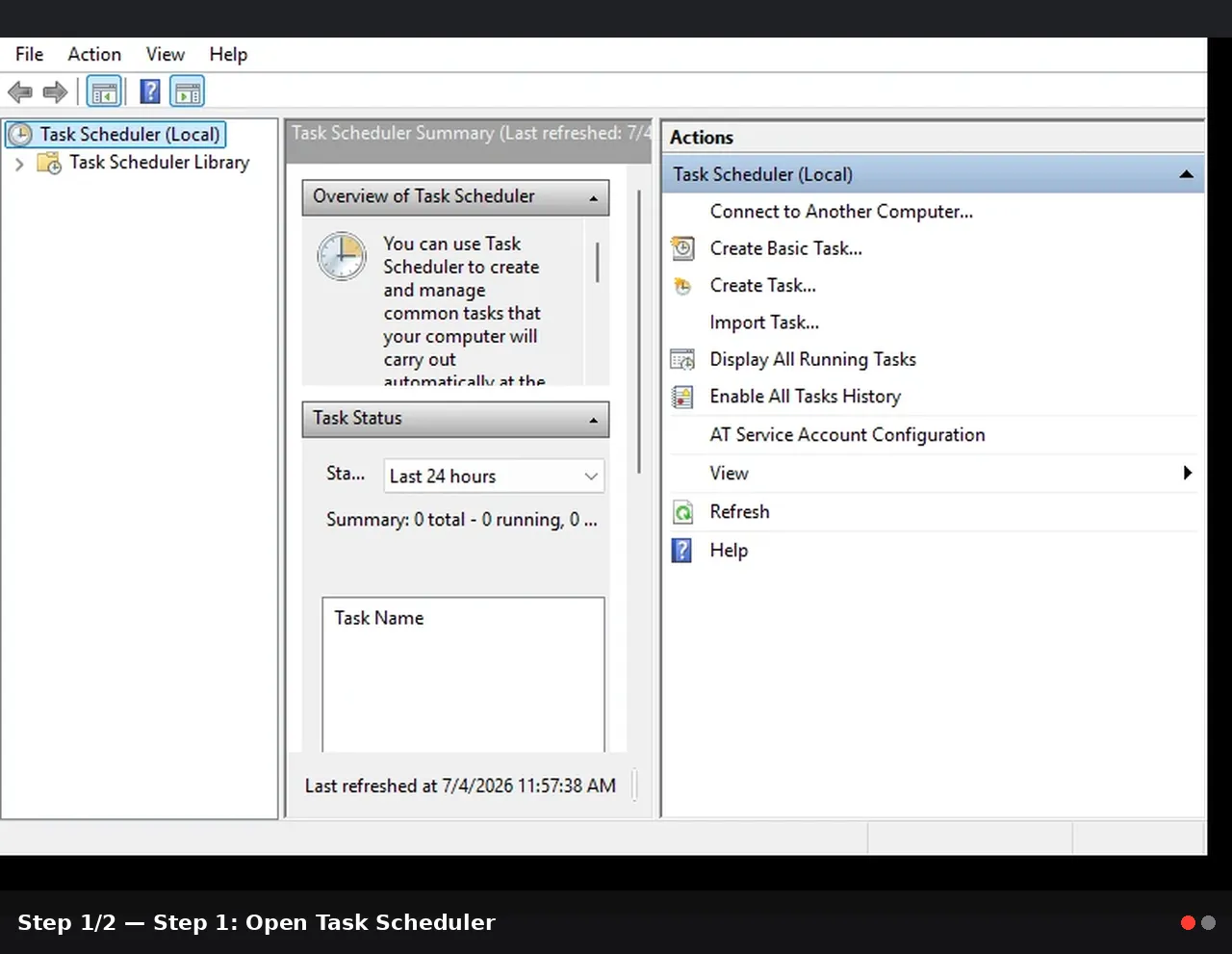Open the View submenu arrow in Actions
The image size is (1232, 954).
coord(1188,473)
